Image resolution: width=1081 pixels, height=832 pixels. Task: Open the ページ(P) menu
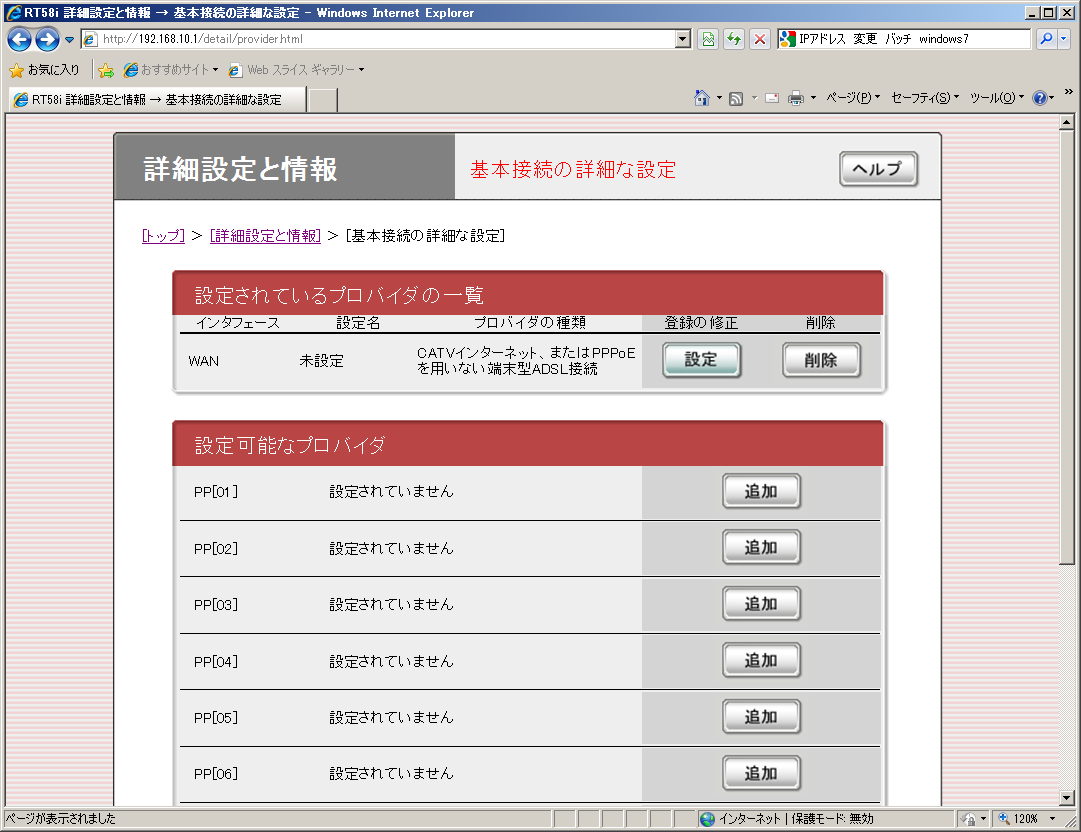tap(853, 98)
